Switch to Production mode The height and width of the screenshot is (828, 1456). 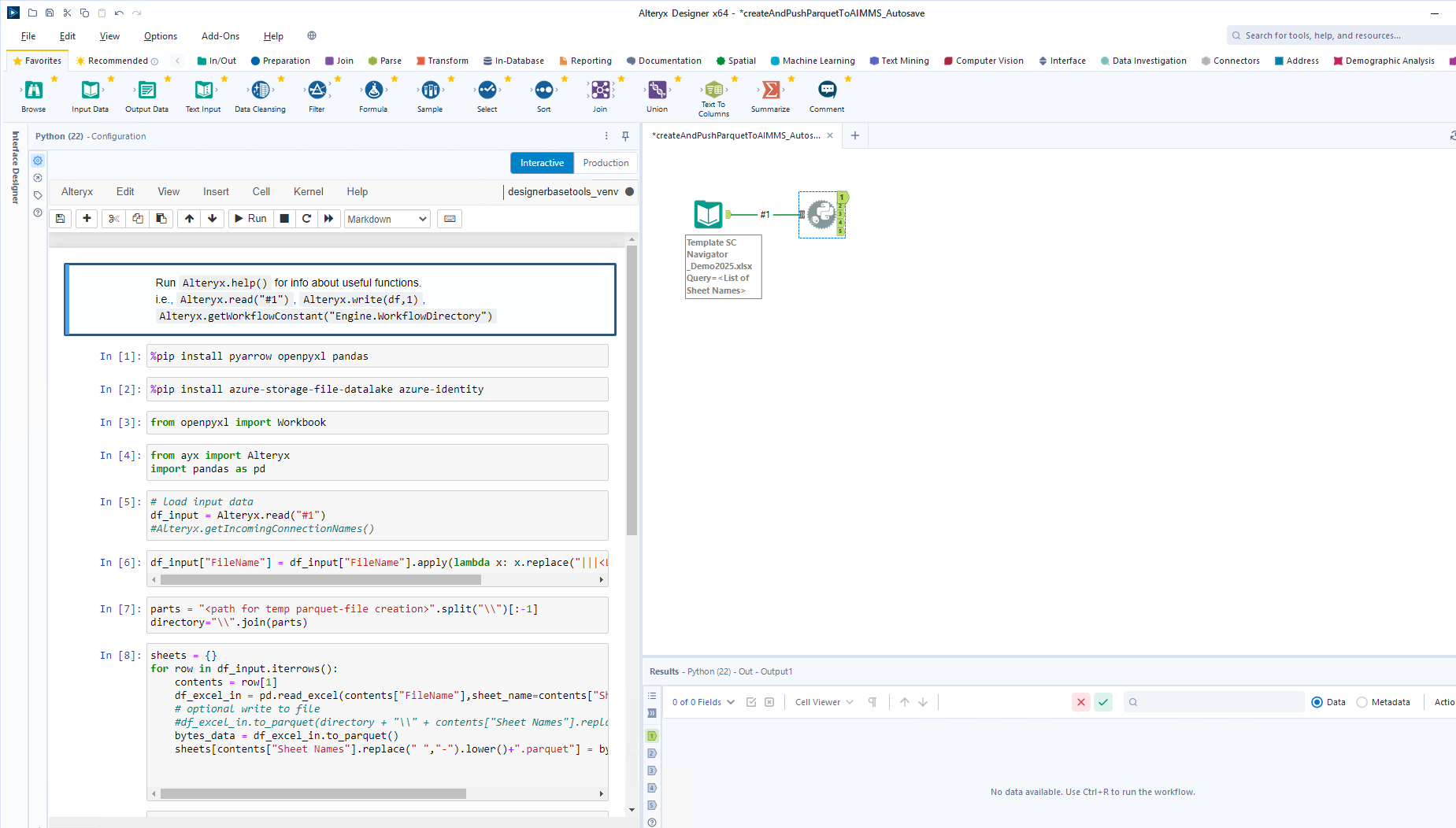pos(606,163)
